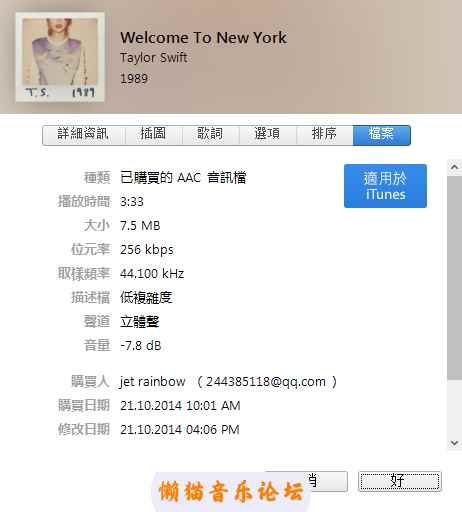Click empty scrollbar track below thumb
The image size is (462, 512).
(x=454, y=407)
